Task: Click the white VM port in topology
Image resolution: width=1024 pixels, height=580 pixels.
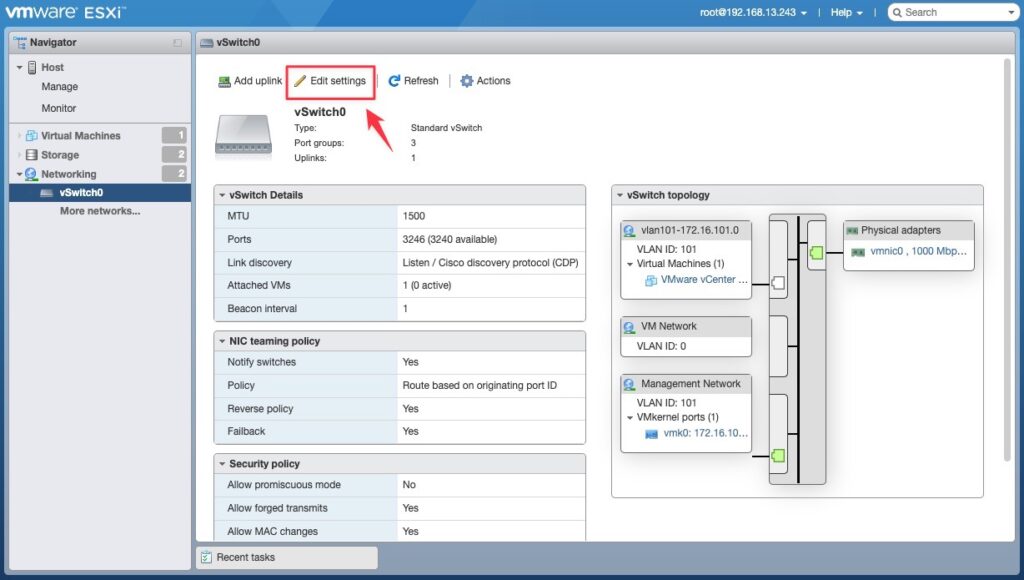Action: click(778, 283)
